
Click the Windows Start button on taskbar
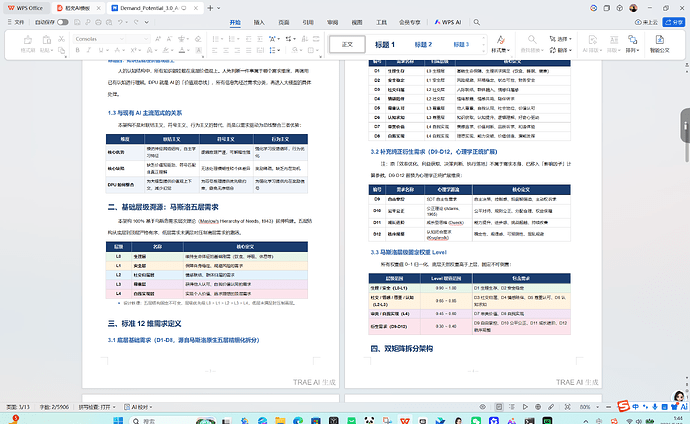[118, 420]
